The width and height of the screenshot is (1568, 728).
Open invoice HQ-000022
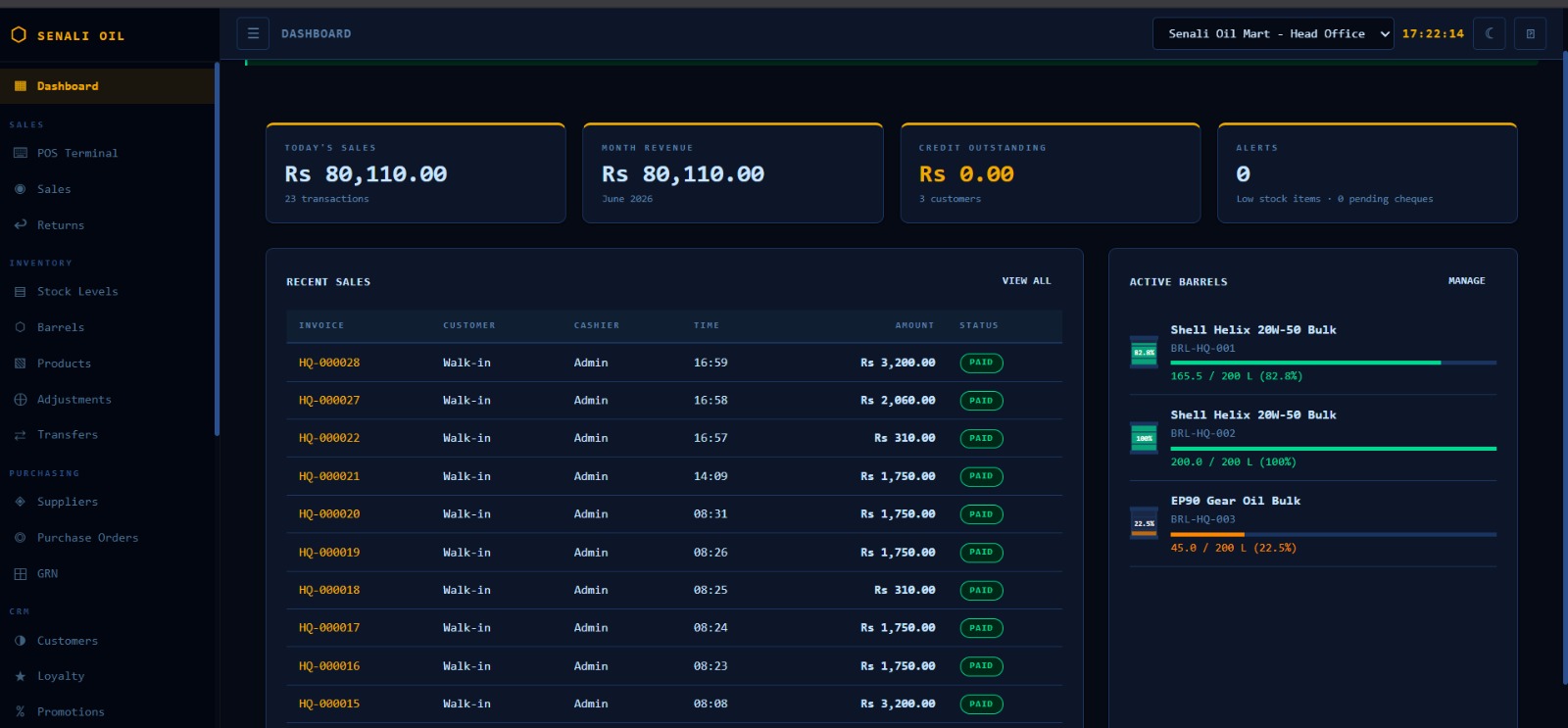[329, 438]
